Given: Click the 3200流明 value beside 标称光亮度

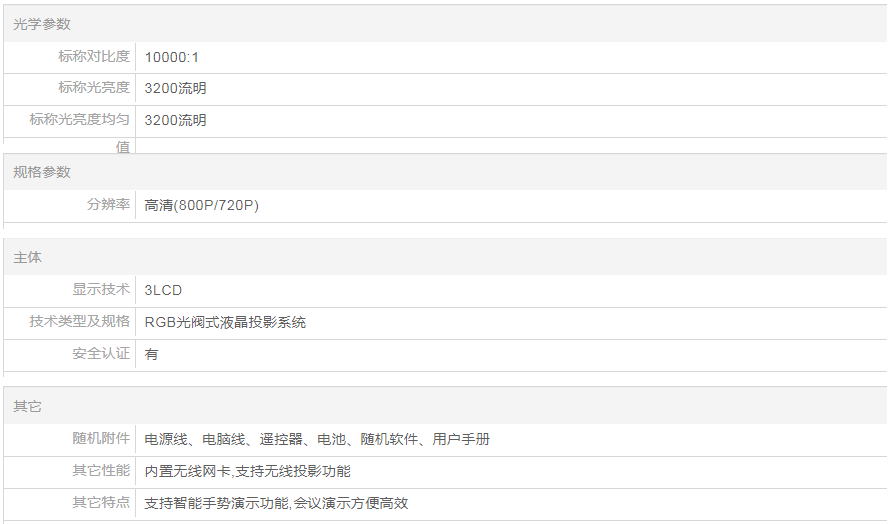Looking at the screenshot, I should click(176, 89).
